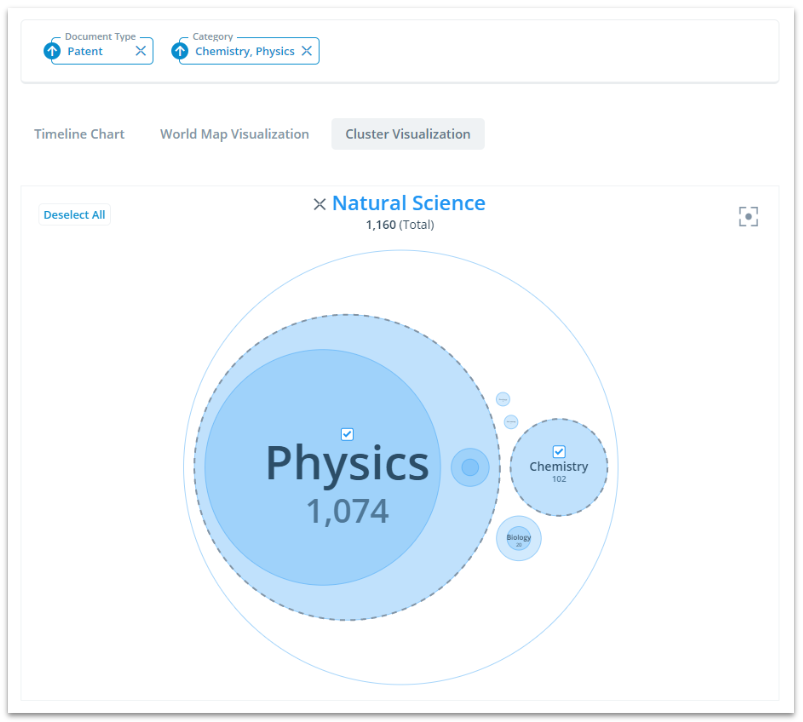This screenshot has height=722, width=803.
Task: Click the Physics count value 1,074
Action: [347, 511]
